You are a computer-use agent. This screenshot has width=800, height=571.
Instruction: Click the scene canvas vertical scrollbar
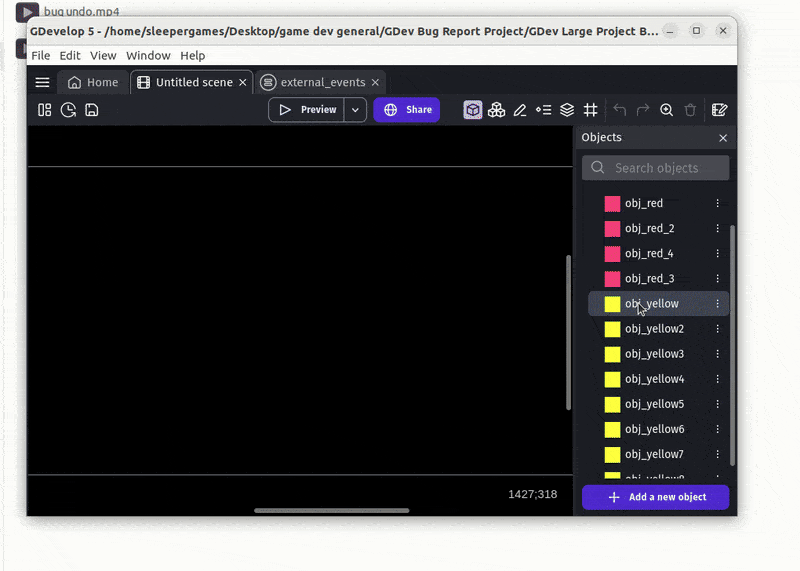pyautogui.click(x=568, y=332)
